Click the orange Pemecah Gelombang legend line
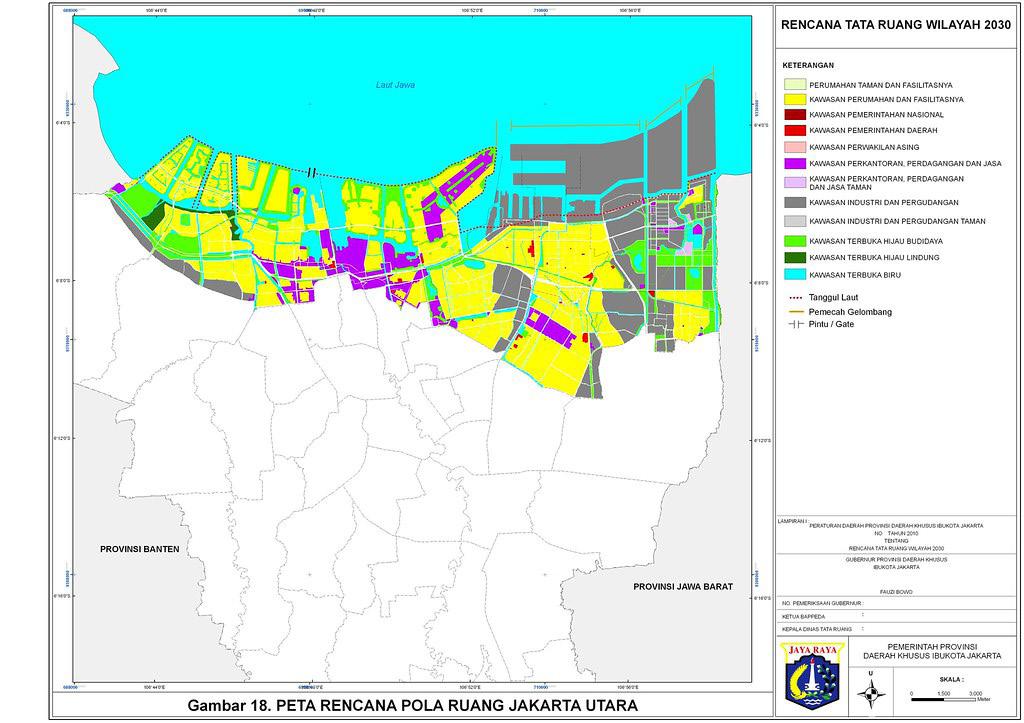The height and width of the screenshot is (723, 1024). [x=794, y=312]
